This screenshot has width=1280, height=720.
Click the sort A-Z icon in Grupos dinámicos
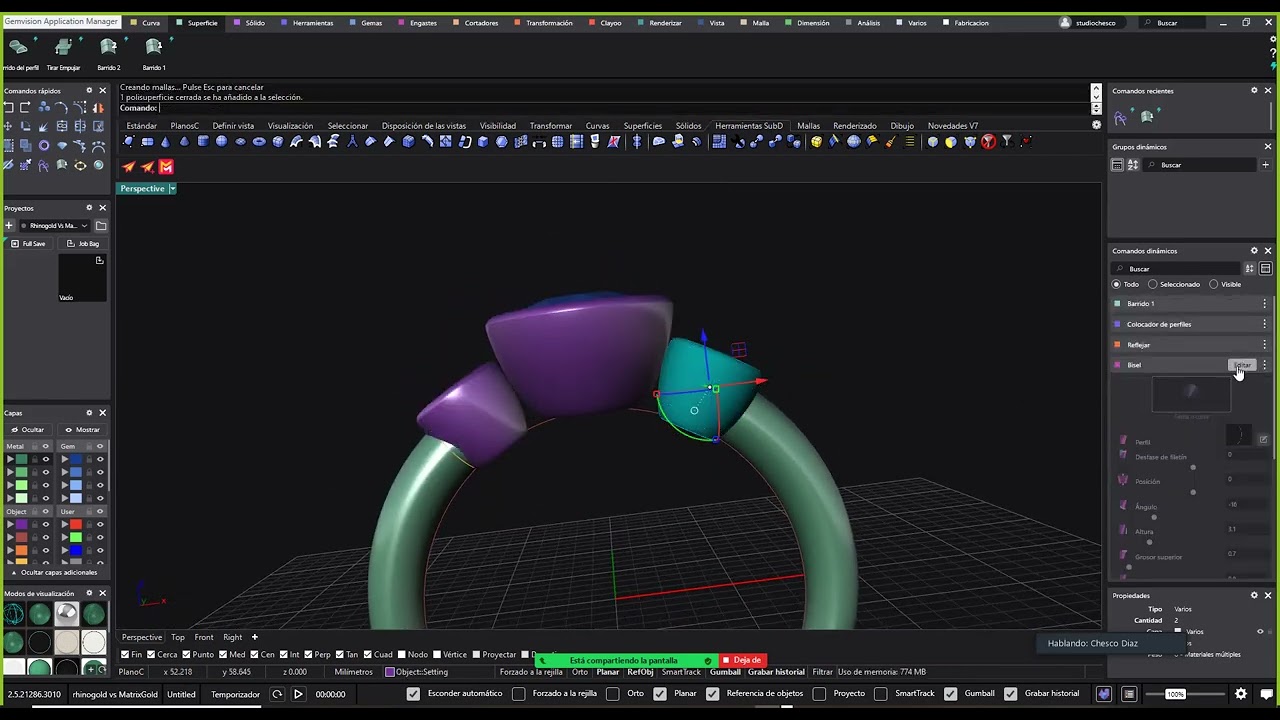pos(1133,165)
